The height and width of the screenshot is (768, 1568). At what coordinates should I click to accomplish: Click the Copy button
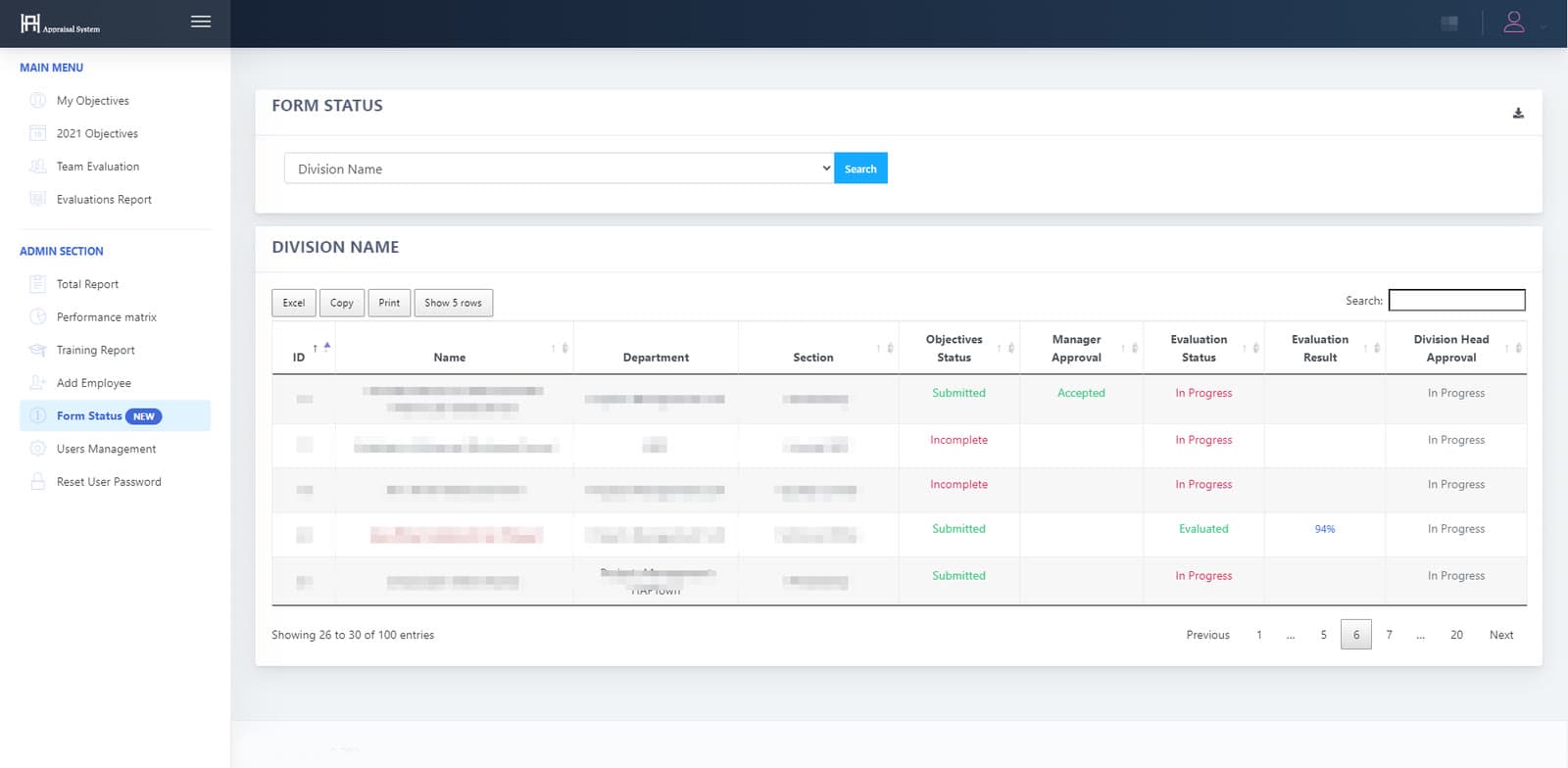coord(342,303)
